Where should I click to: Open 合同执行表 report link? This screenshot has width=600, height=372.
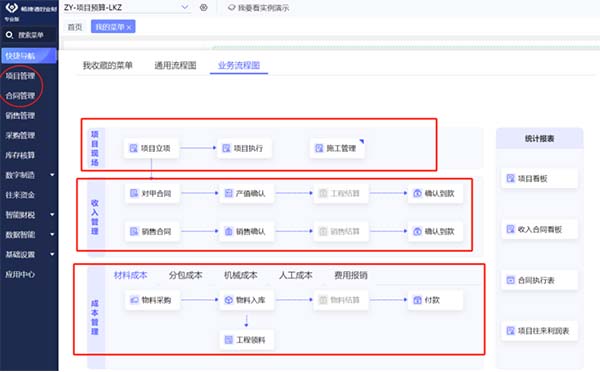(x=539, y=280)
